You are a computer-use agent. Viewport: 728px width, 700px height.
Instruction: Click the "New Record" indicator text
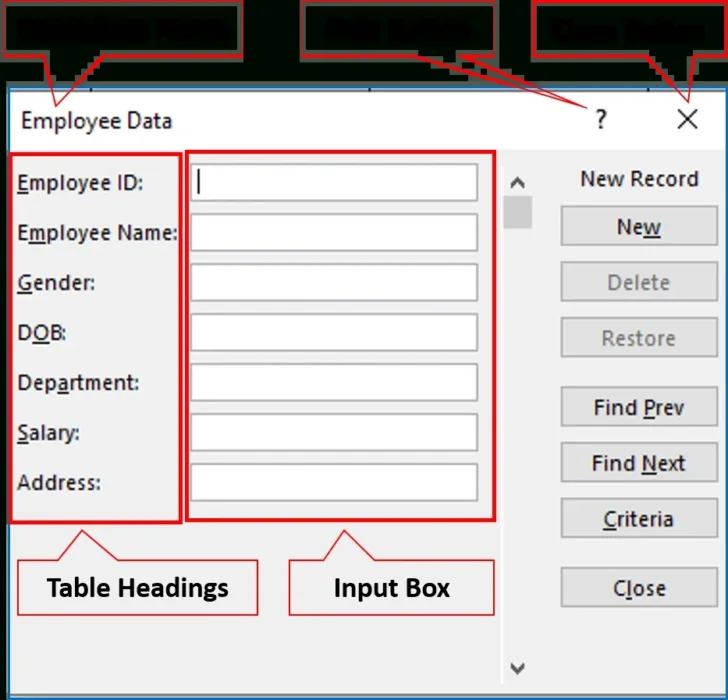tap(639, 179)
